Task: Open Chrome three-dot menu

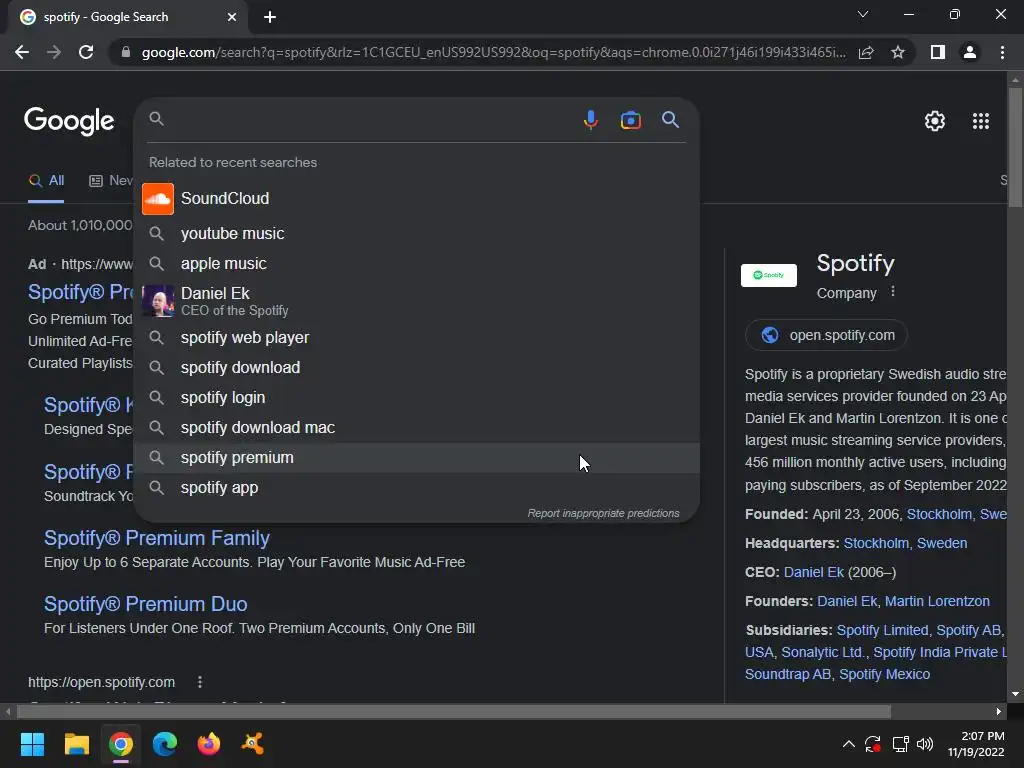Action: [x=1002, y=52]
